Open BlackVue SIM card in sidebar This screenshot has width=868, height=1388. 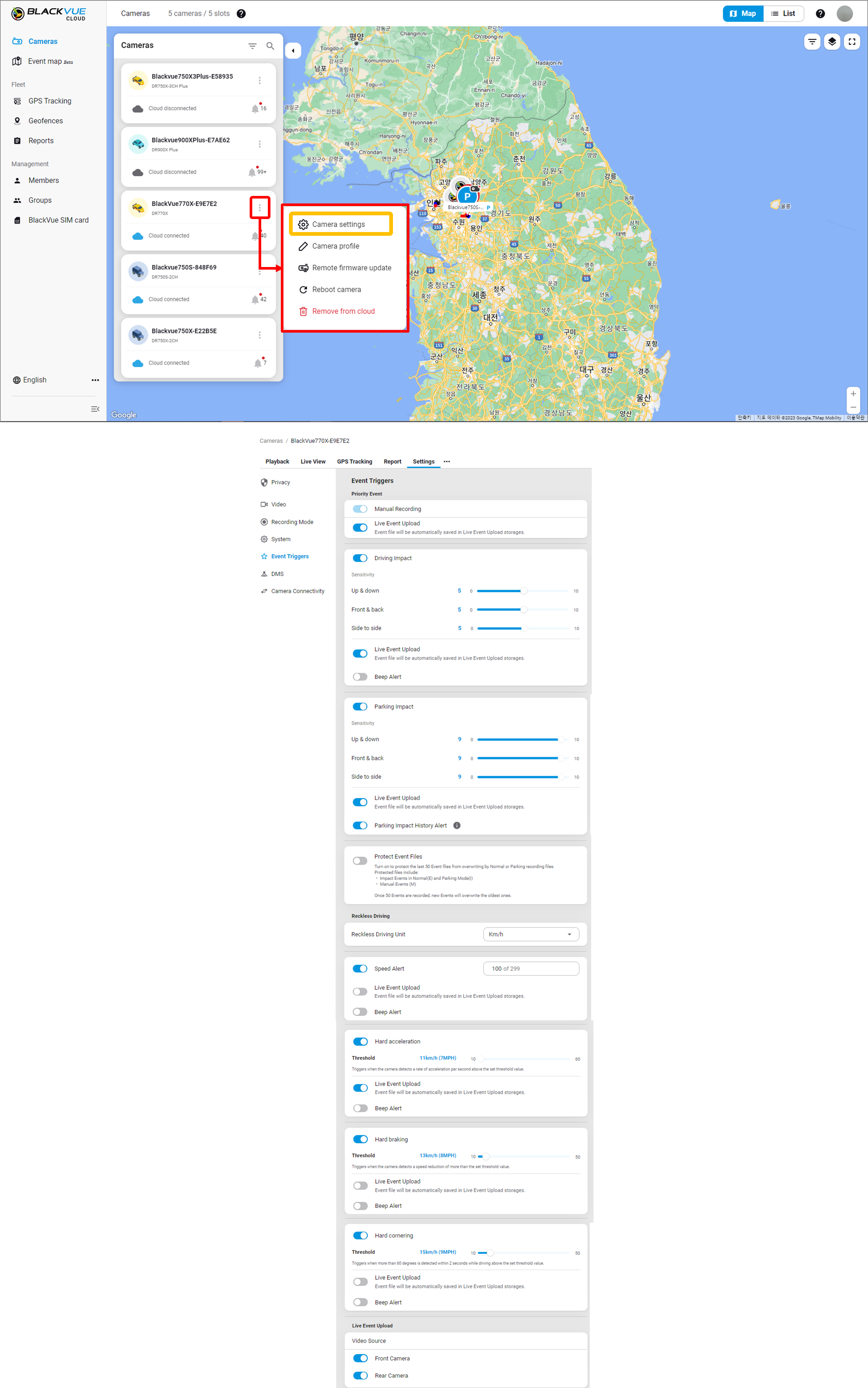(51, 220)
